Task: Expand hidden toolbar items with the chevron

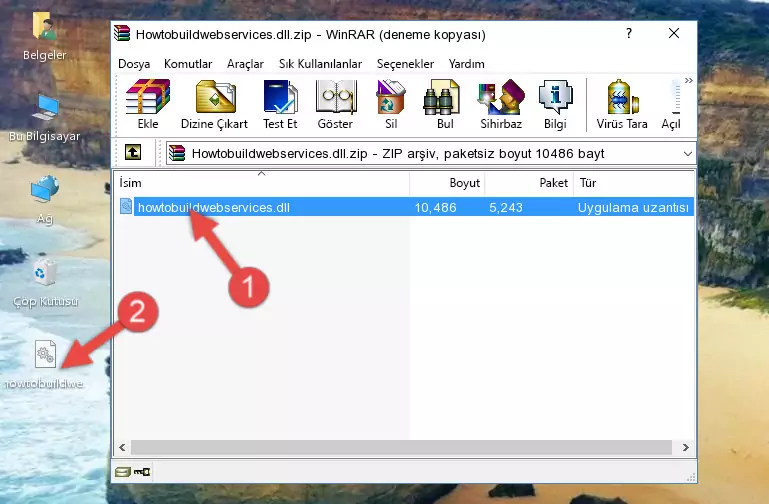Action: 689,80
